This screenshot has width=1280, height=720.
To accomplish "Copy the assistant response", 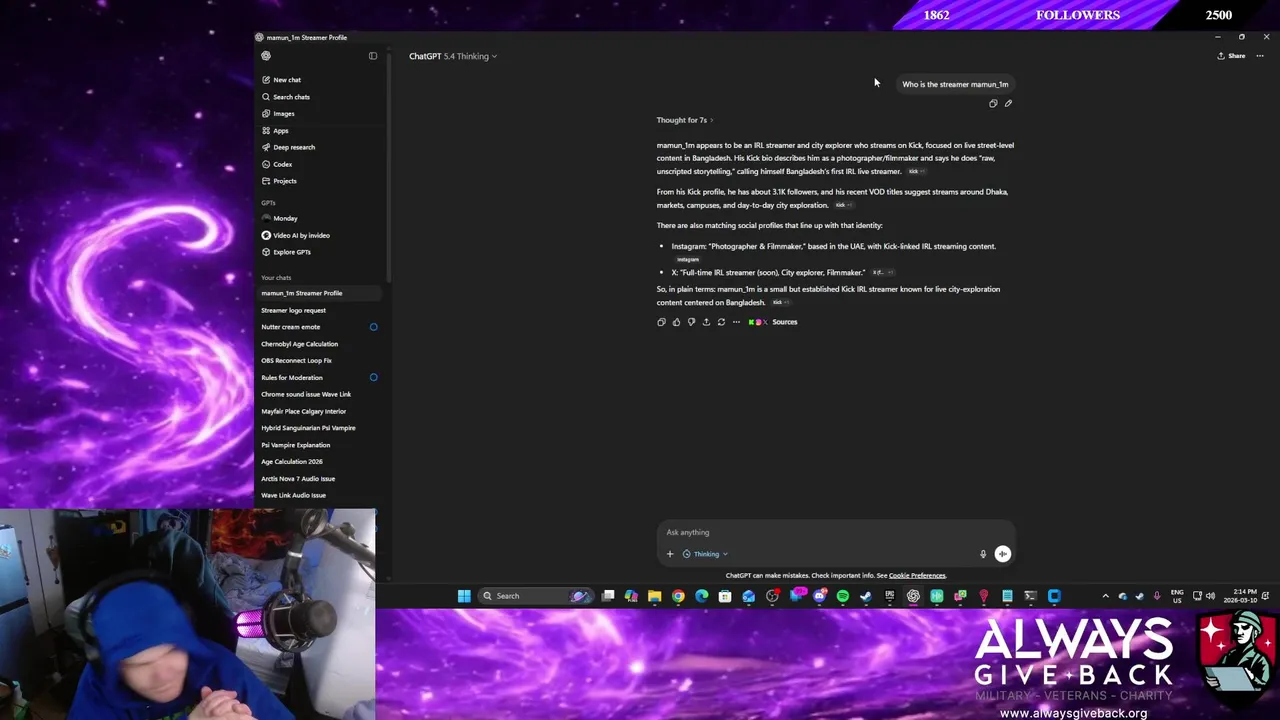I will click(x=661, y=322).
